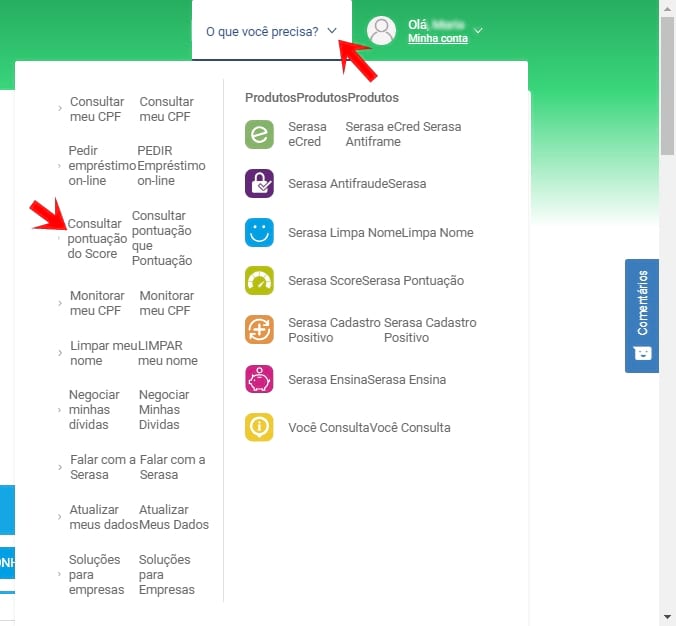Click the Serasa Antifraude padlock icon
This screenshot has height=626, width=676.
click(259, 183)
